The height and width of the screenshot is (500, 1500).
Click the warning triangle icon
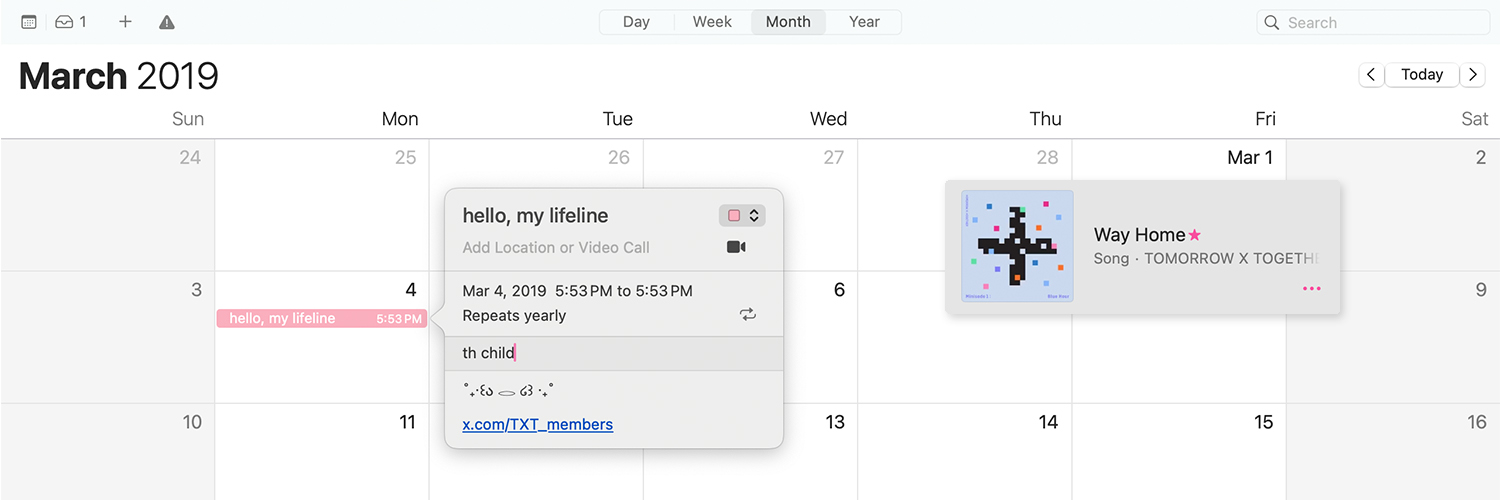[167, 22]
